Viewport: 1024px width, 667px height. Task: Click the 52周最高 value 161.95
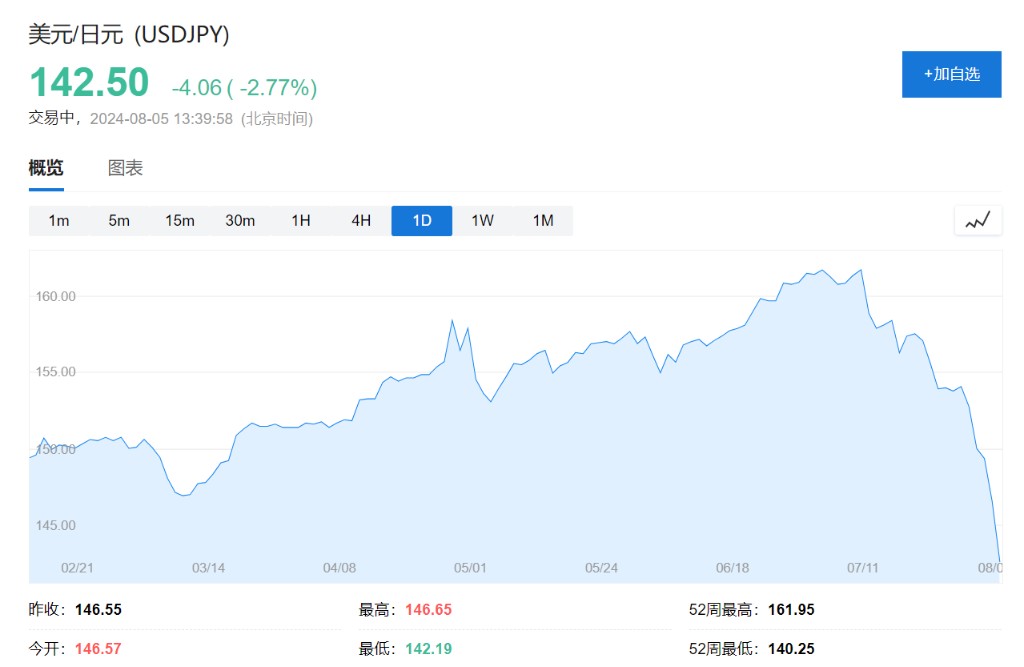click(791, 609)
